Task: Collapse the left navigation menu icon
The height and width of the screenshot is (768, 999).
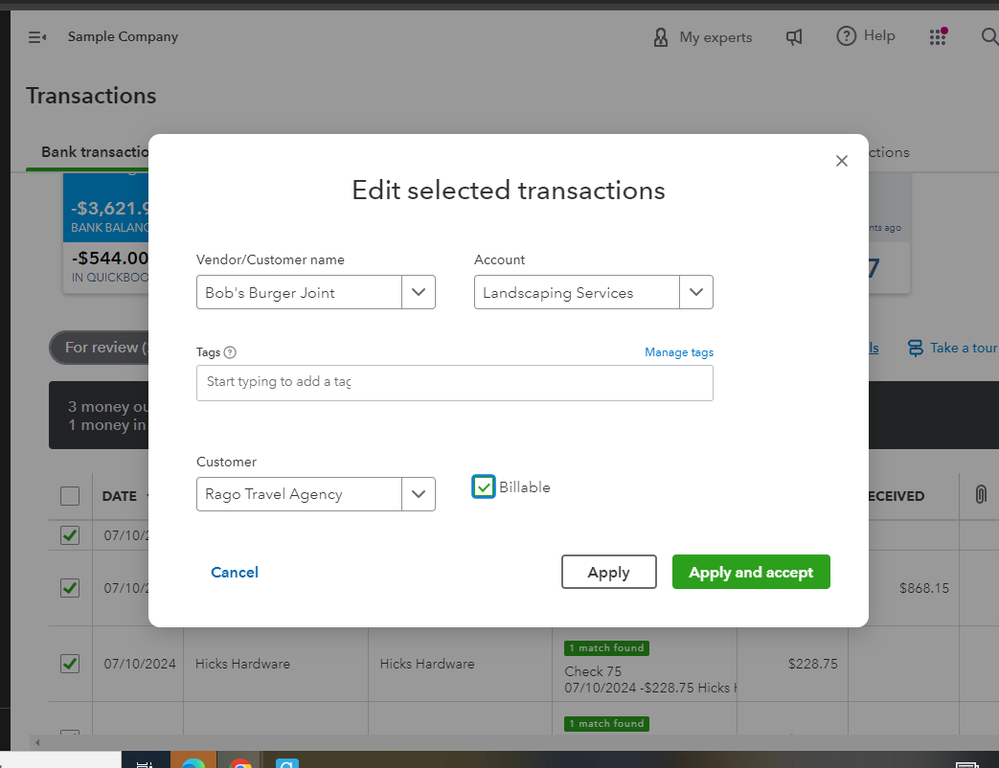Action: (x=37, y=37)
